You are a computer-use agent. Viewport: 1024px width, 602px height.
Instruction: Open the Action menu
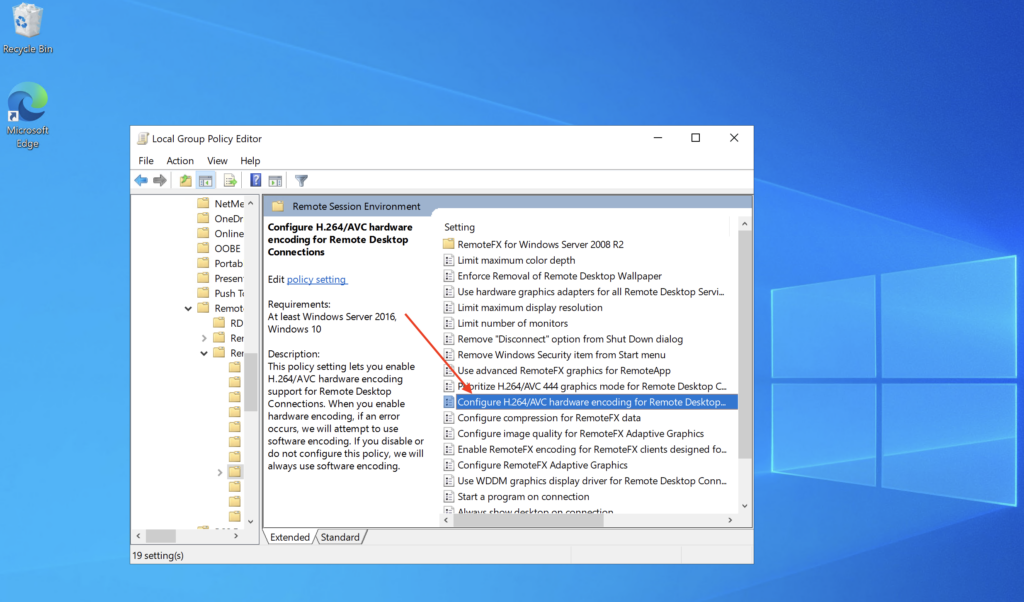(x=180, y=161)
